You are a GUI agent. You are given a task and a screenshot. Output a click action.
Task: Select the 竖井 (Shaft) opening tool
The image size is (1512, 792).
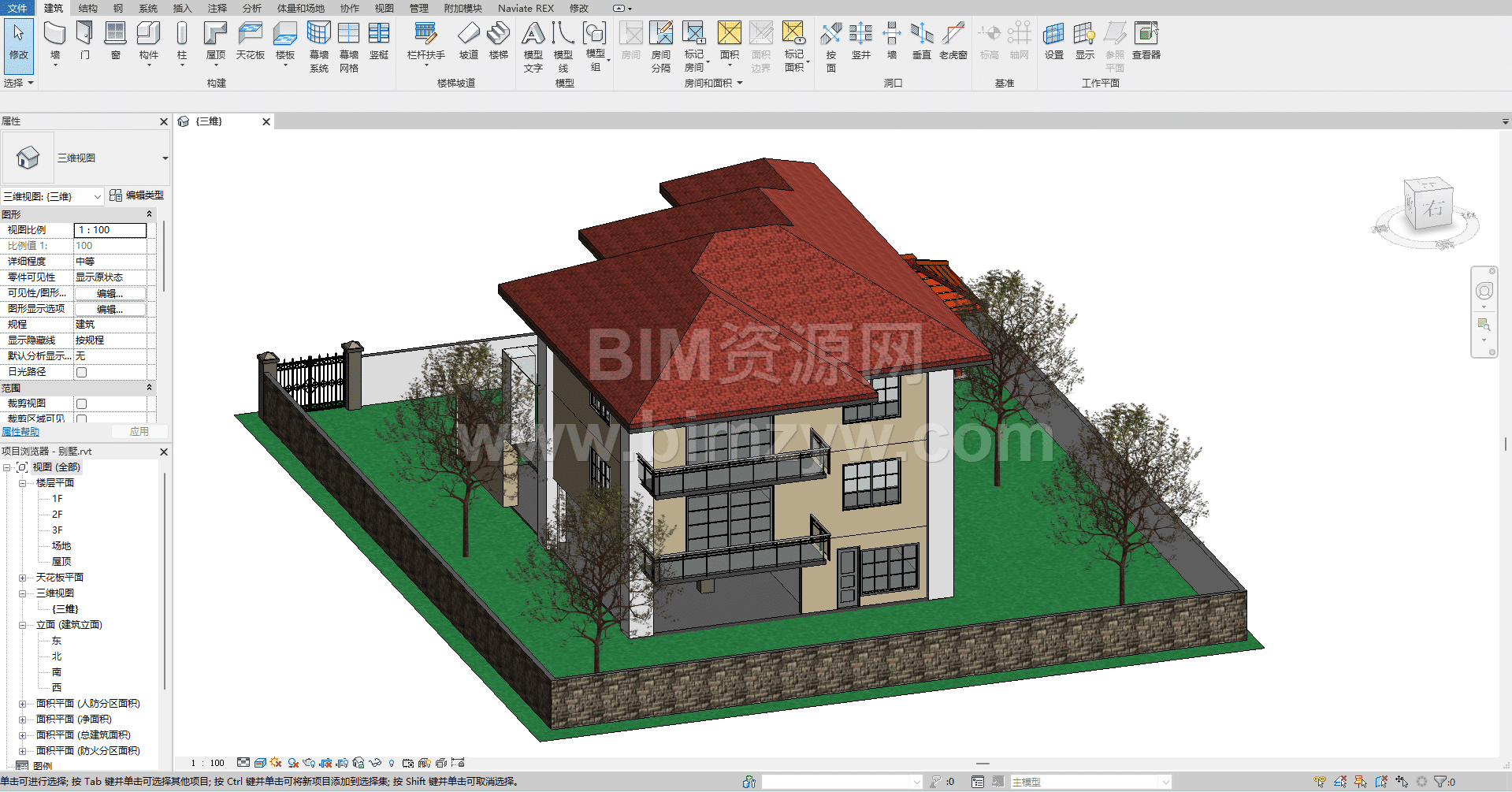[x=861, y=41]
